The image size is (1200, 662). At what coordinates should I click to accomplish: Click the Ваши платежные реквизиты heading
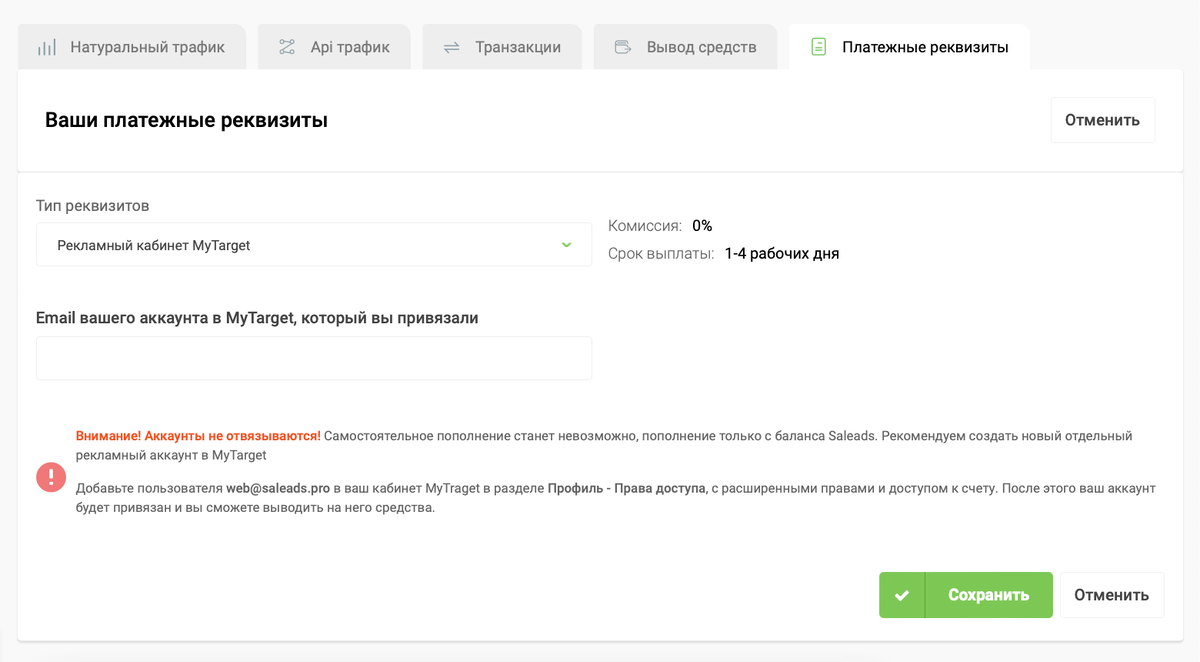186,121
